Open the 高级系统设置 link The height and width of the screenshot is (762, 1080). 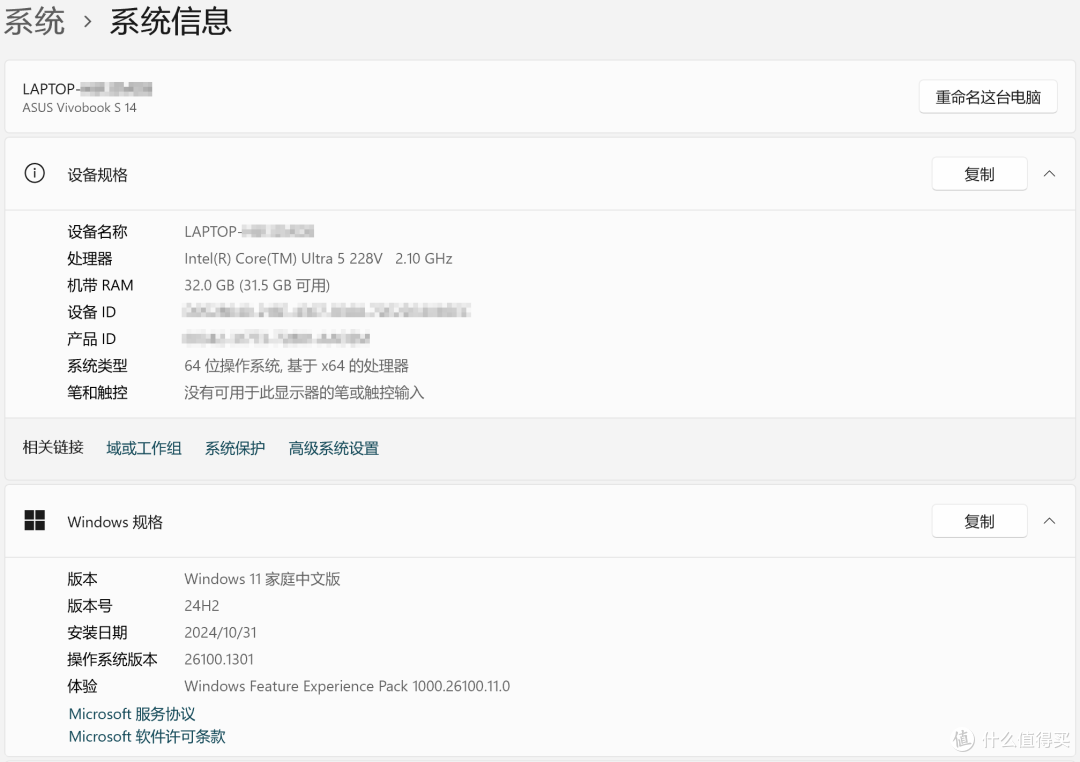[x=334, y=449]
